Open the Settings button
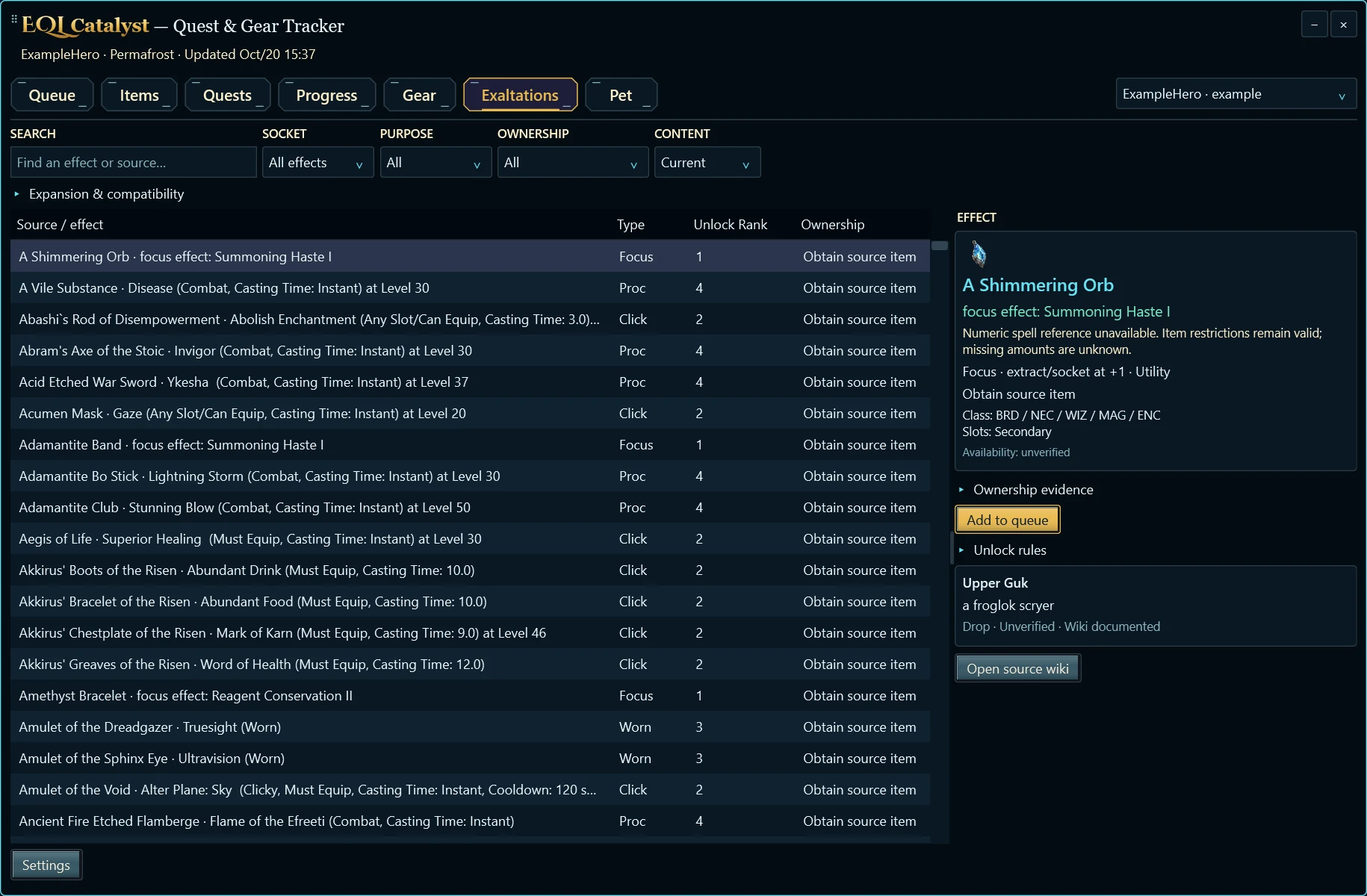Screen dimensions: 1367x896 [x=46, y=865]
